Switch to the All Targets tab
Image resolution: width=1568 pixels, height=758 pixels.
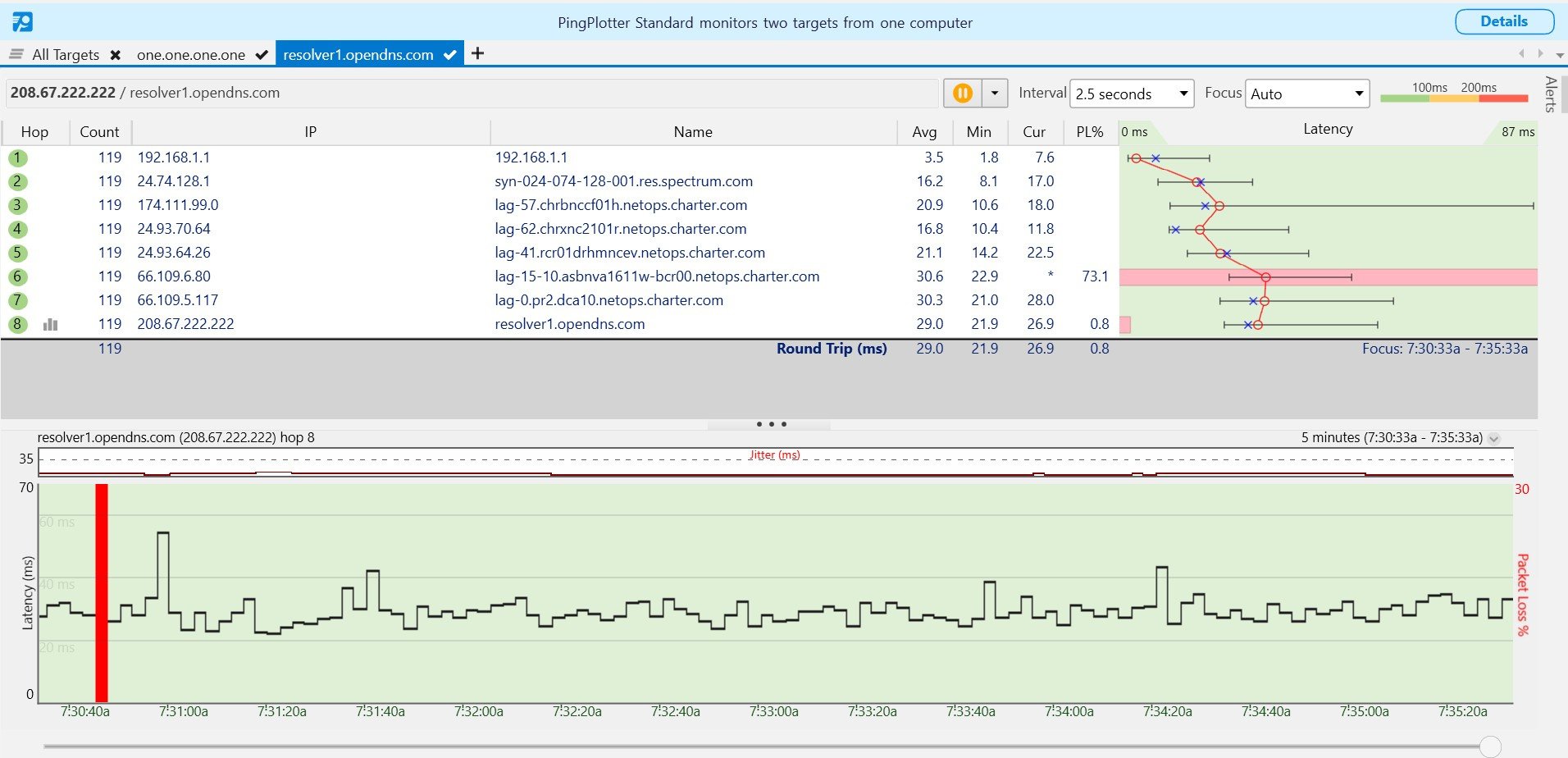(x=66, y=55)
